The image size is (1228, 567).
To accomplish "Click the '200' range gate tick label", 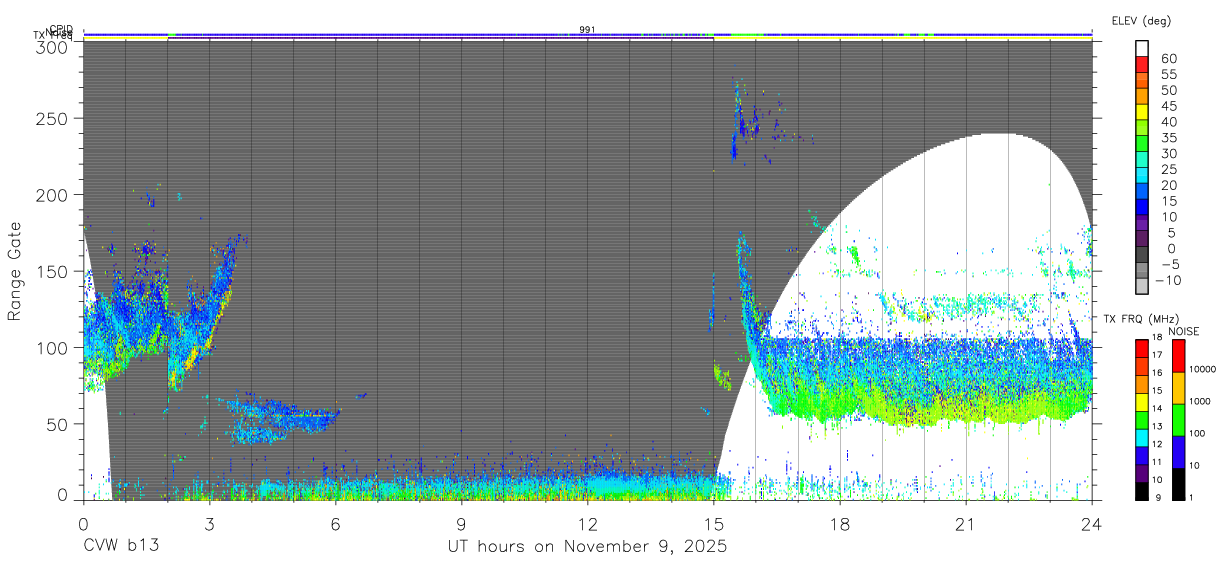I will point(52,195).
